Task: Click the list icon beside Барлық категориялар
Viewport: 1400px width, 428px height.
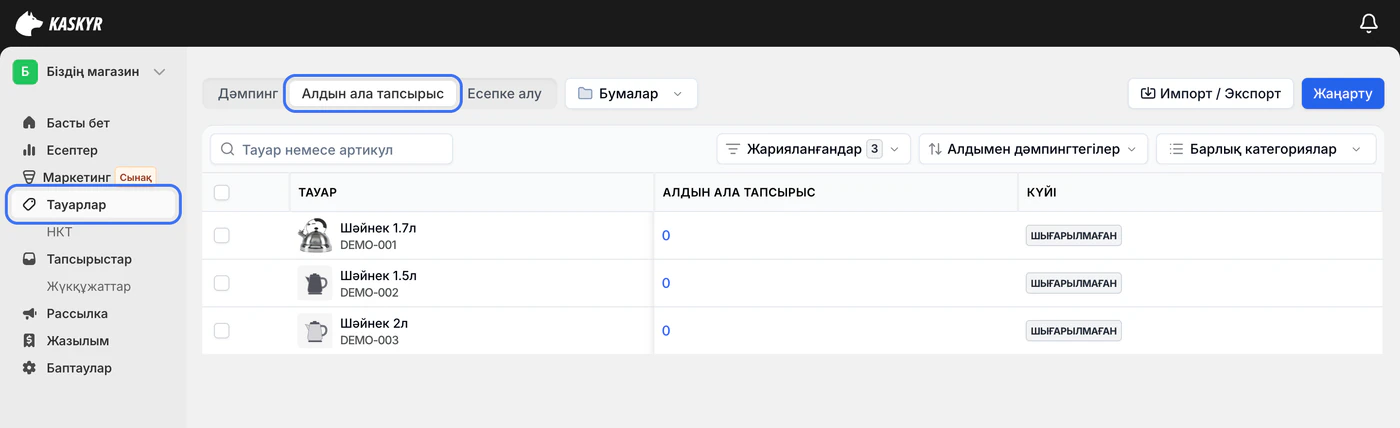Action: point(1176,149)
